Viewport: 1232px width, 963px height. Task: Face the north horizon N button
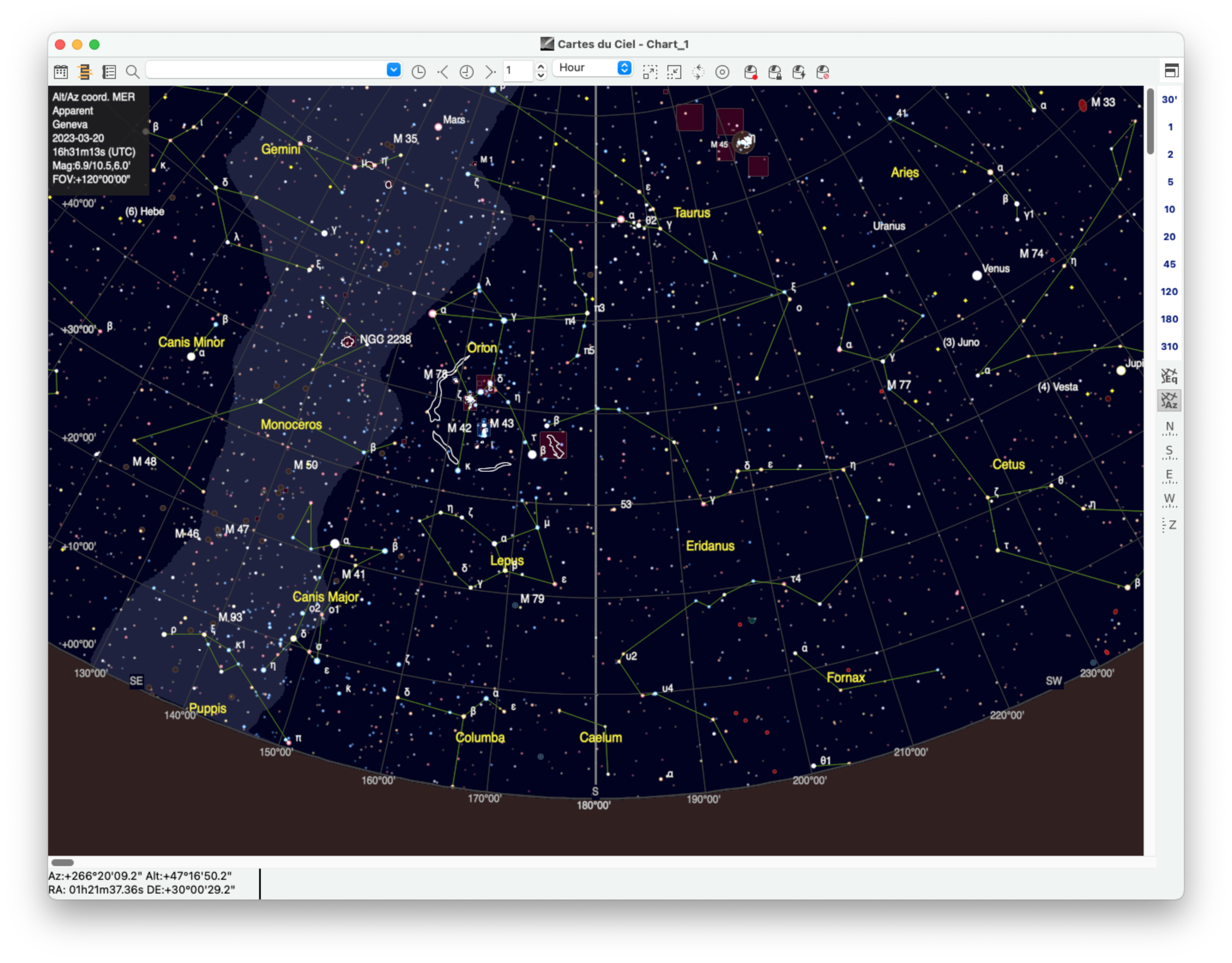coord(1169,427)
